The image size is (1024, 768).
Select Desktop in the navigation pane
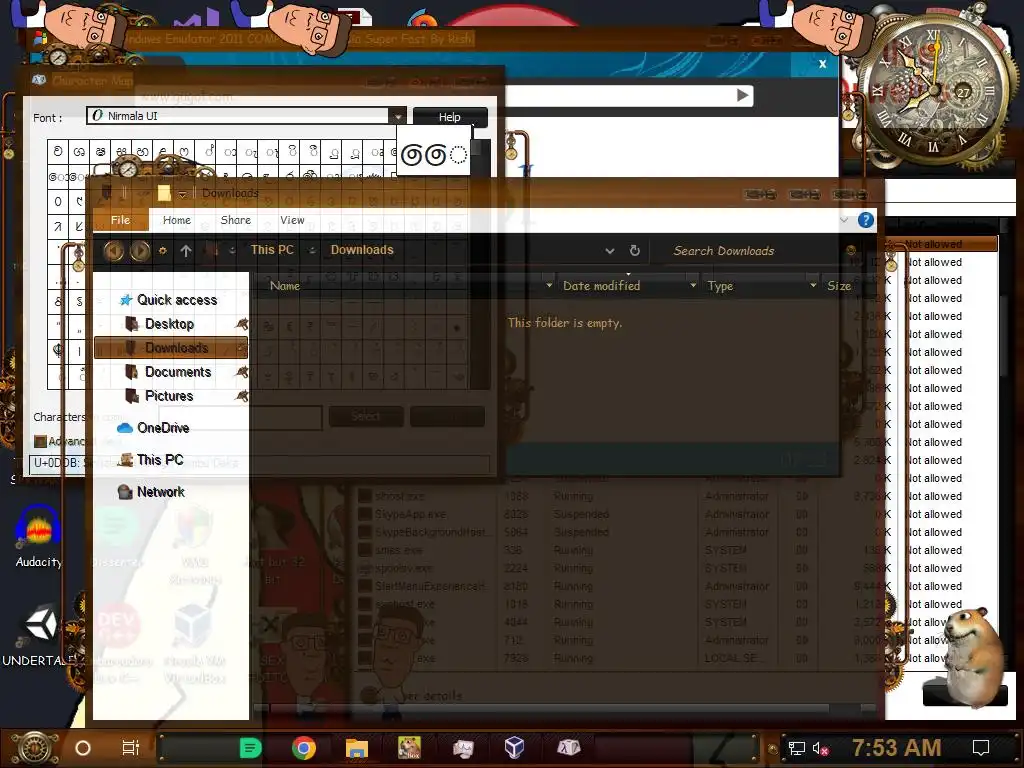coord(169,324)
